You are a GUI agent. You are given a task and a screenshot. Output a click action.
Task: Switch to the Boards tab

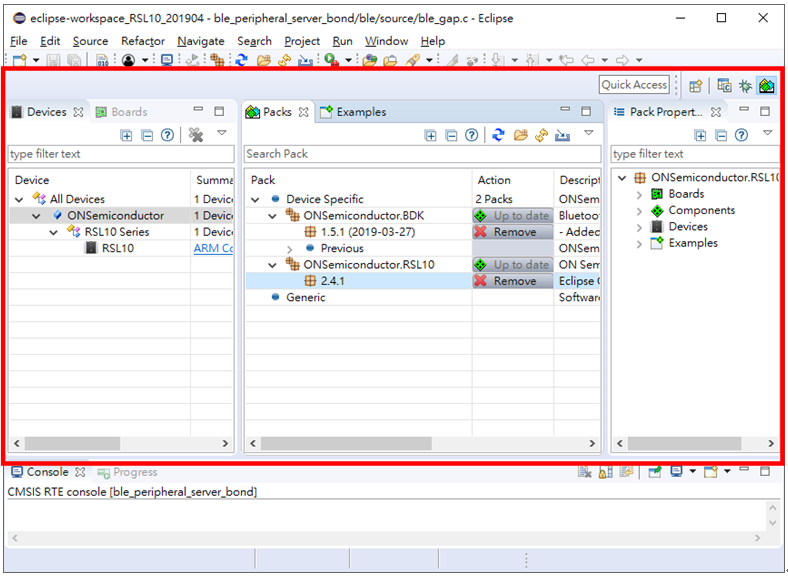point(128,112)
